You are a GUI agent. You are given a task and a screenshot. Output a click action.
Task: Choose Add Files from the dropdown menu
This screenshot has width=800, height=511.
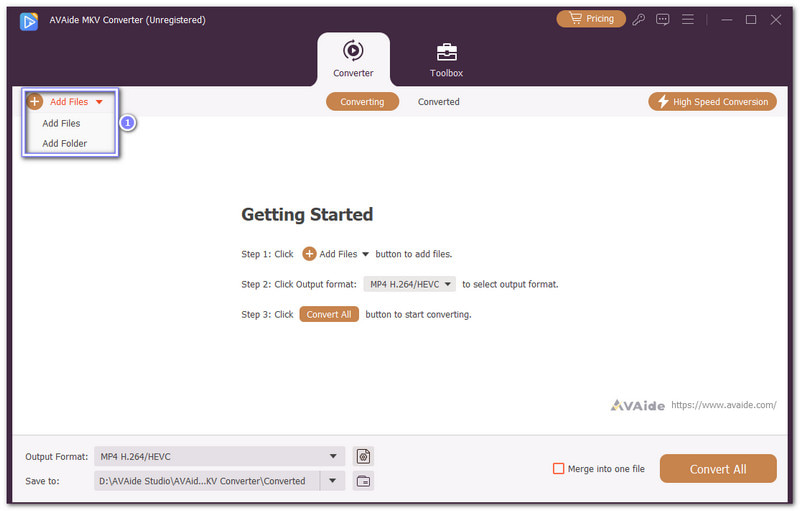click(x=61, y=123)
